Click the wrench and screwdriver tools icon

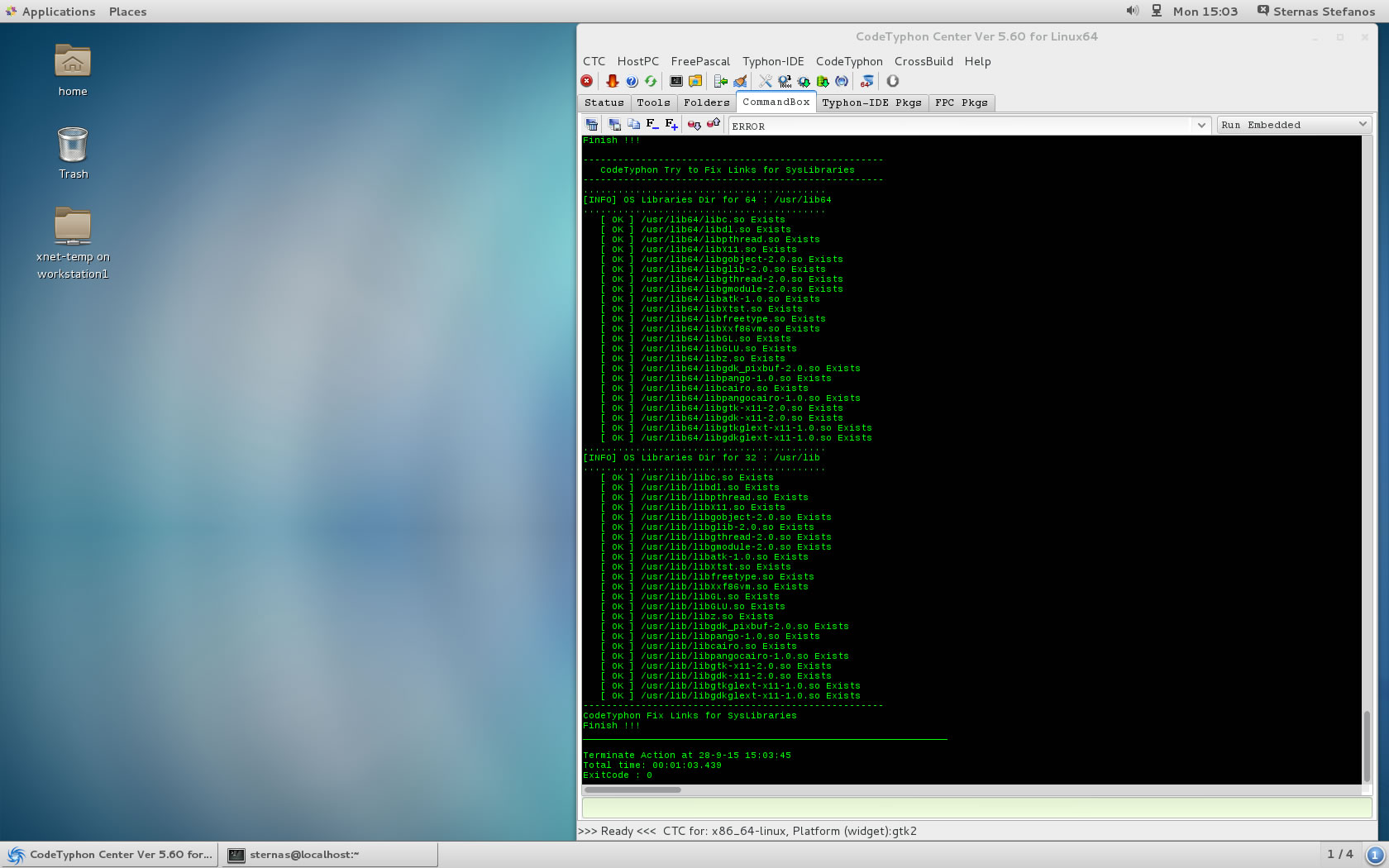coord(766,81)
